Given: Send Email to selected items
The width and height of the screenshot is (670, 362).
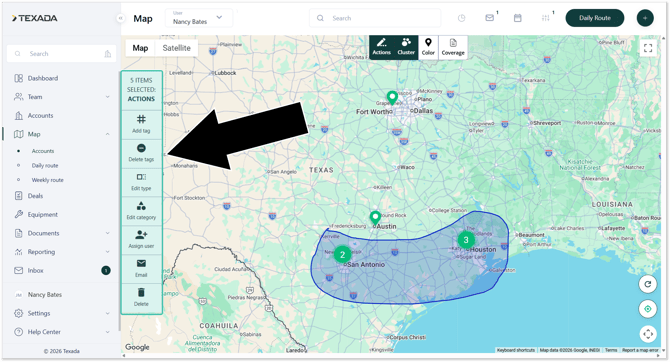Looking at the screenshot, I should (141, 268).
